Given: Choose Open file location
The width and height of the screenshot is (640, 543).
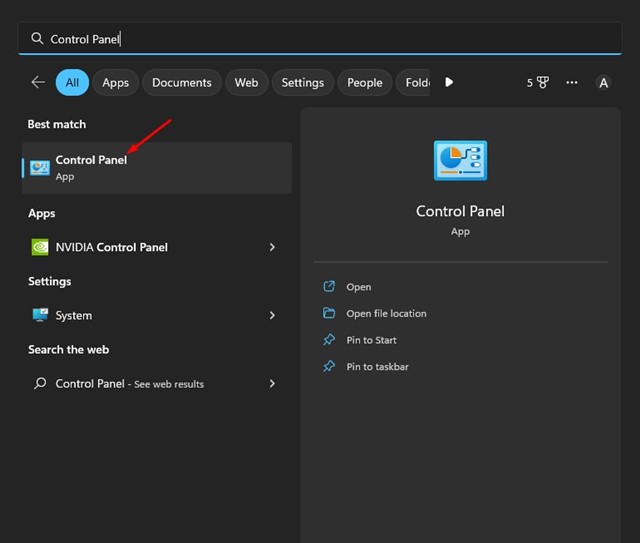Looking at the screenshot, I should click(386, 313).
